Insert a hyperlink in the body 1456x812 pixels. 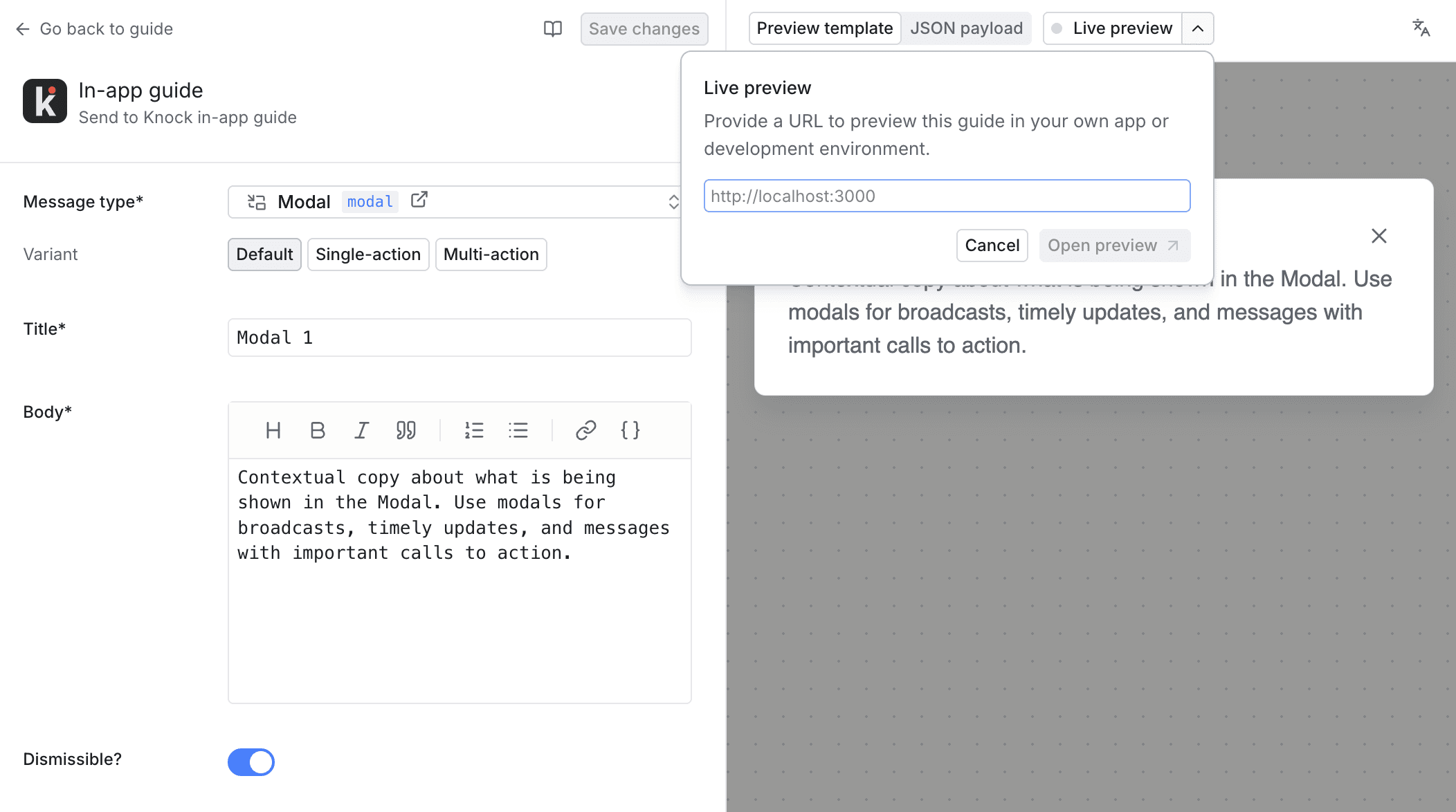click(x=586, y=430)
